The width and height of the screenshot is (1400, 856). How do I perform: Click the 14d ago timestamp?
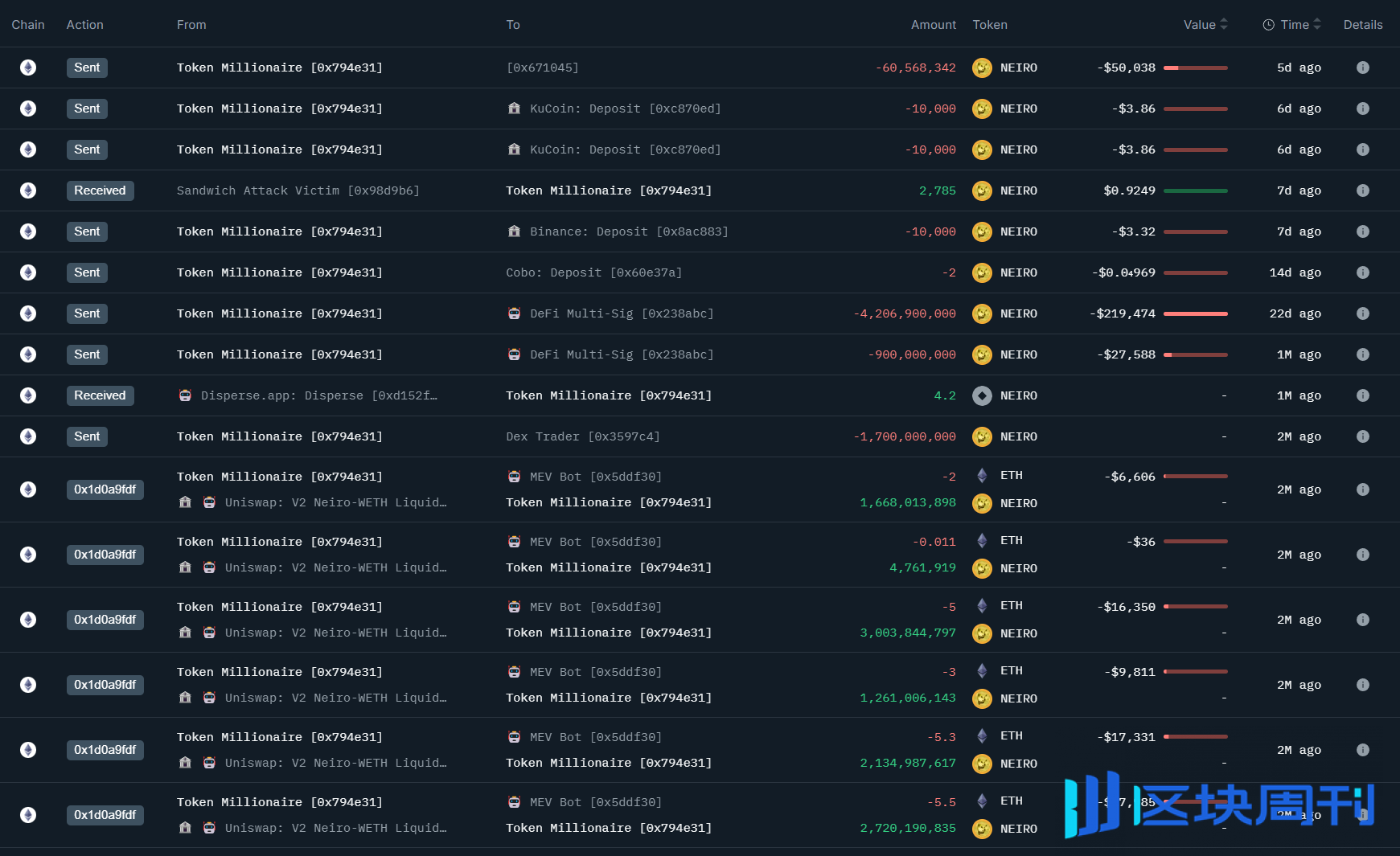tap(1295, 272)
